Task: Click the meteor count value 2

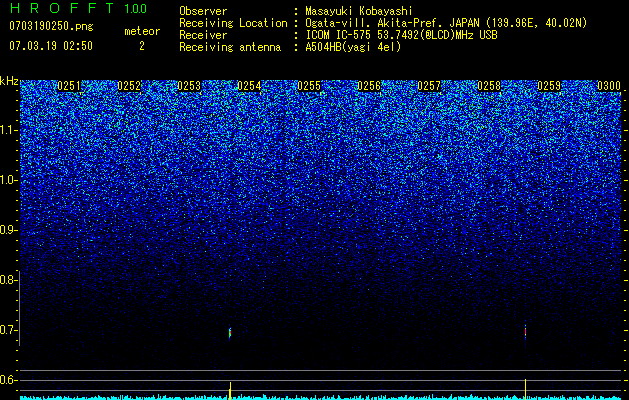Action: 142,46
